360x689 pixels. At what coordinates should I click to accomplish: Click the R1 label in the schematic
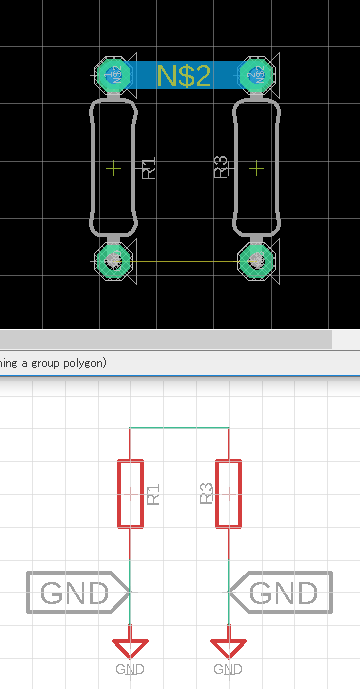tap(153, 494)
